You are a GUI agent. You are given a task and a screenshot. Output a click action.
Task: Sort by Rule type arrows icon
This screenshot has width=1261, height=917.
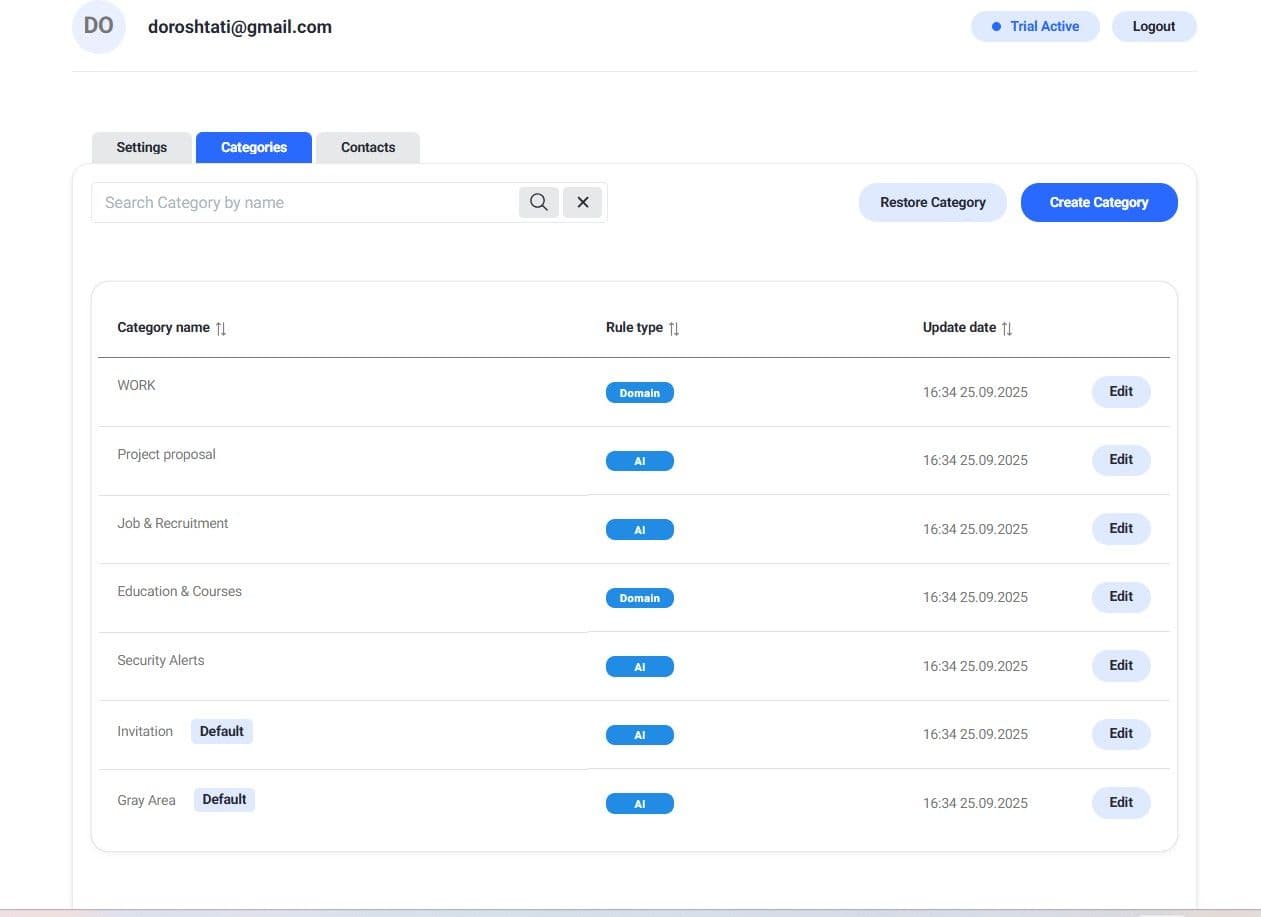pos(674,328)
